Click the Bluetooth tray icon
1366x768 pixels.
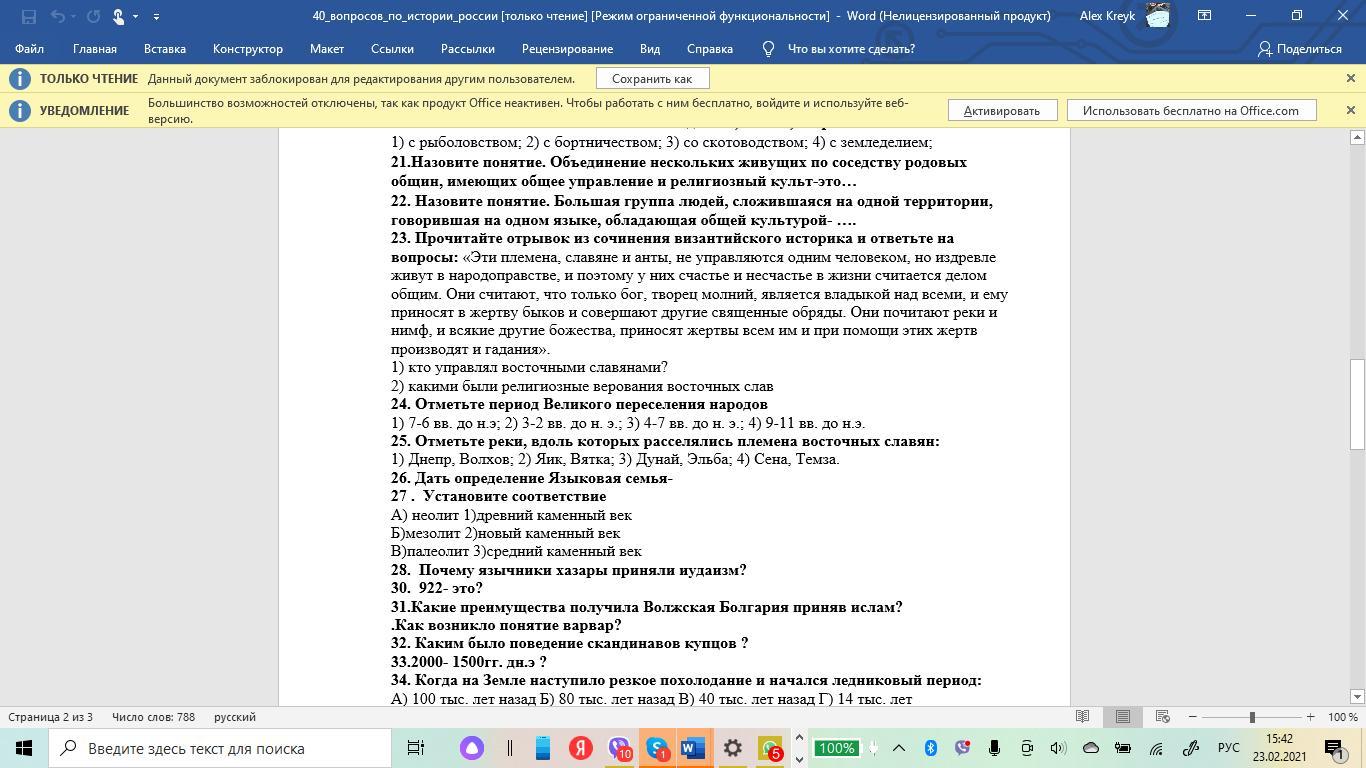click(x=930, y=748)
